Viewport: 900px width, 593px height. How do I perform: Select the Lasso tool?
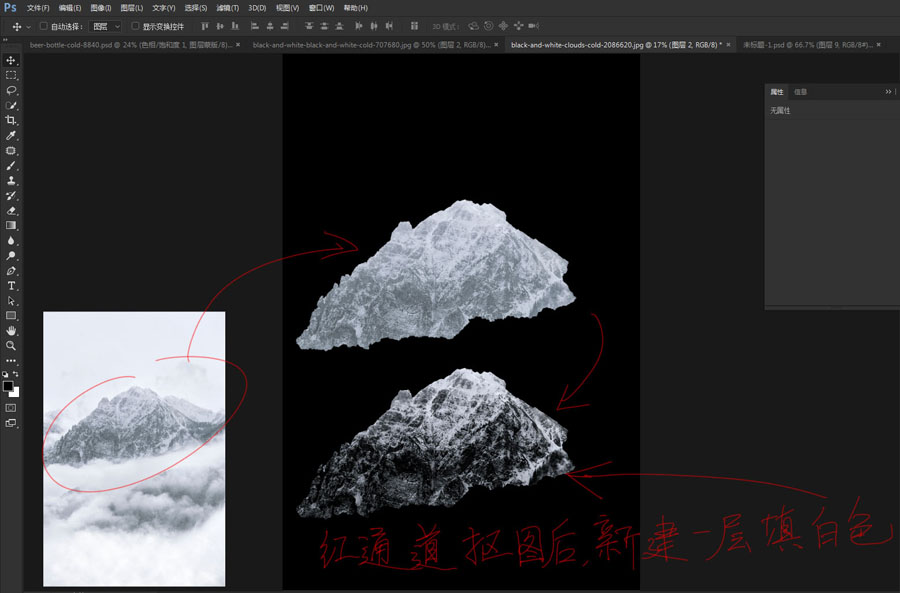(11, 88)
